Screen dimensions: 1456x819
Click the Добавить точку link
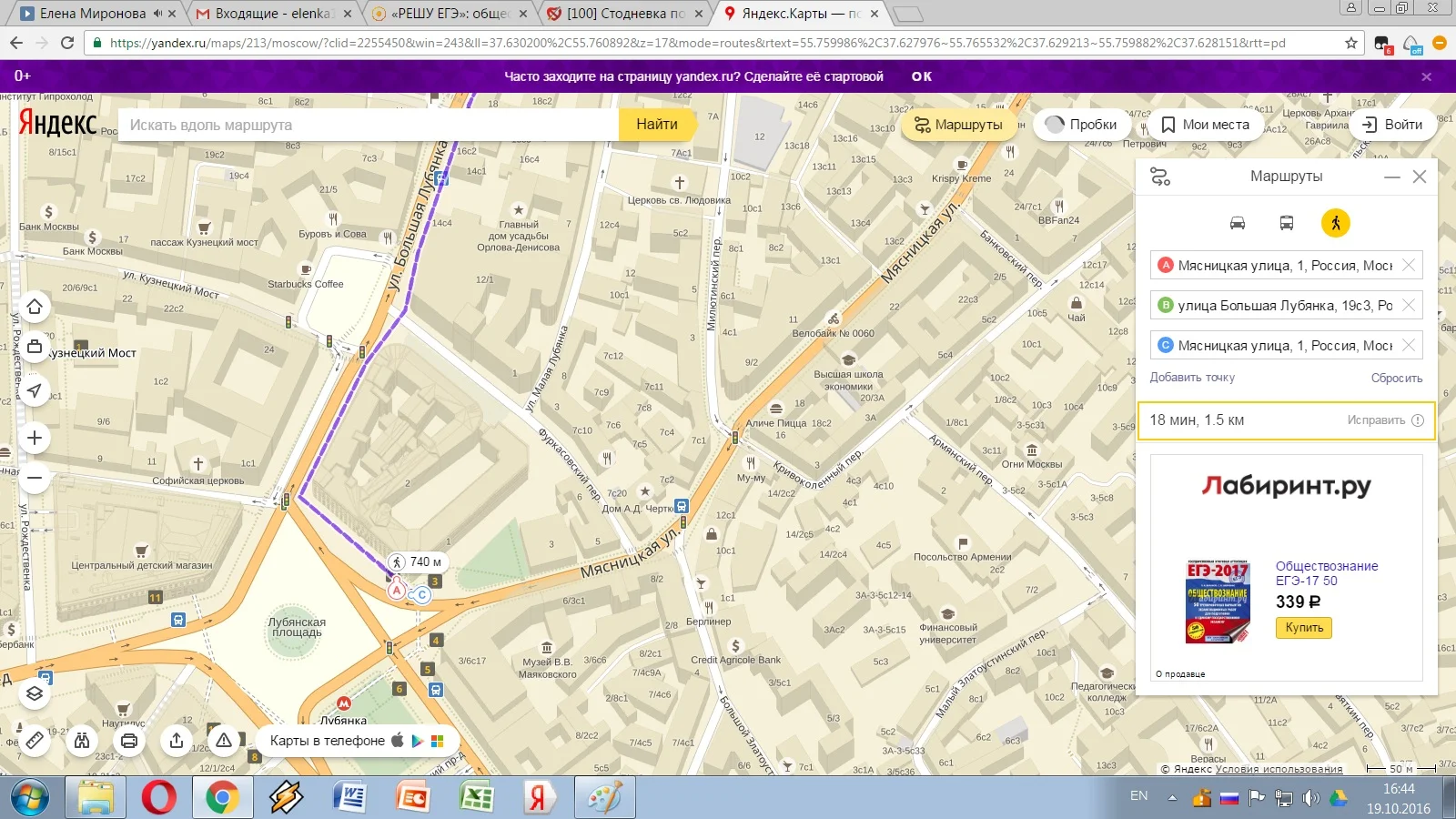click(x=1192, y=378)
